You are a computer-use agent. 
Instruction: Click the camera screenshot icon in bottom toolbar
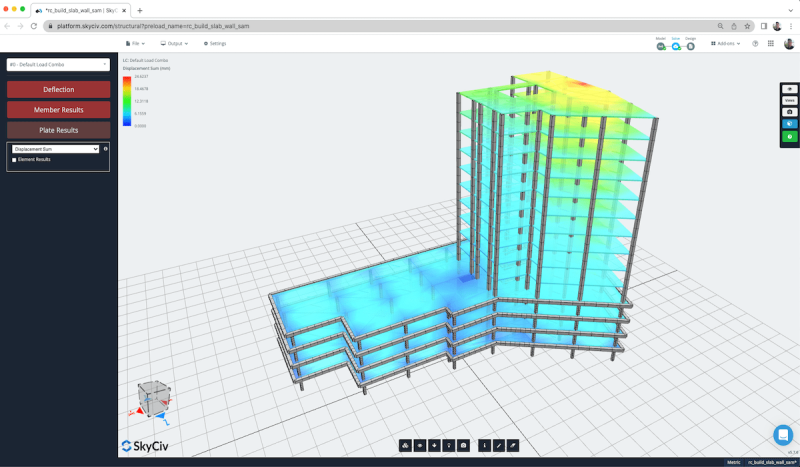tap(464, 445)
